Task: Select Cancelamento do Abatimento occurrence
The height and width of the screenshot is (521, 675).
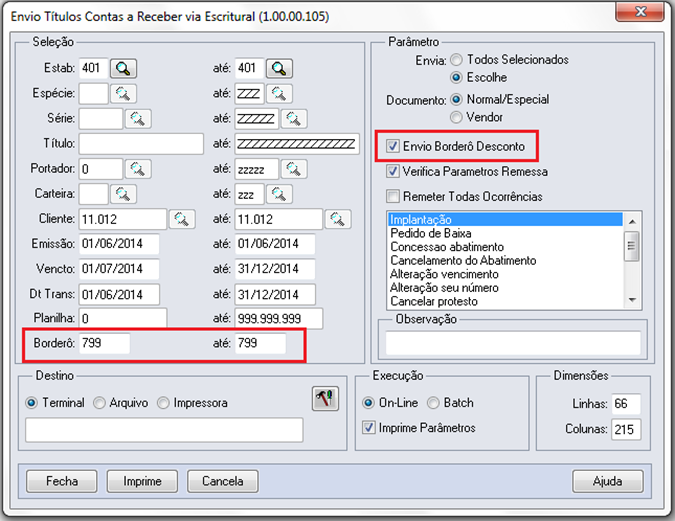Action: point(505,260)
